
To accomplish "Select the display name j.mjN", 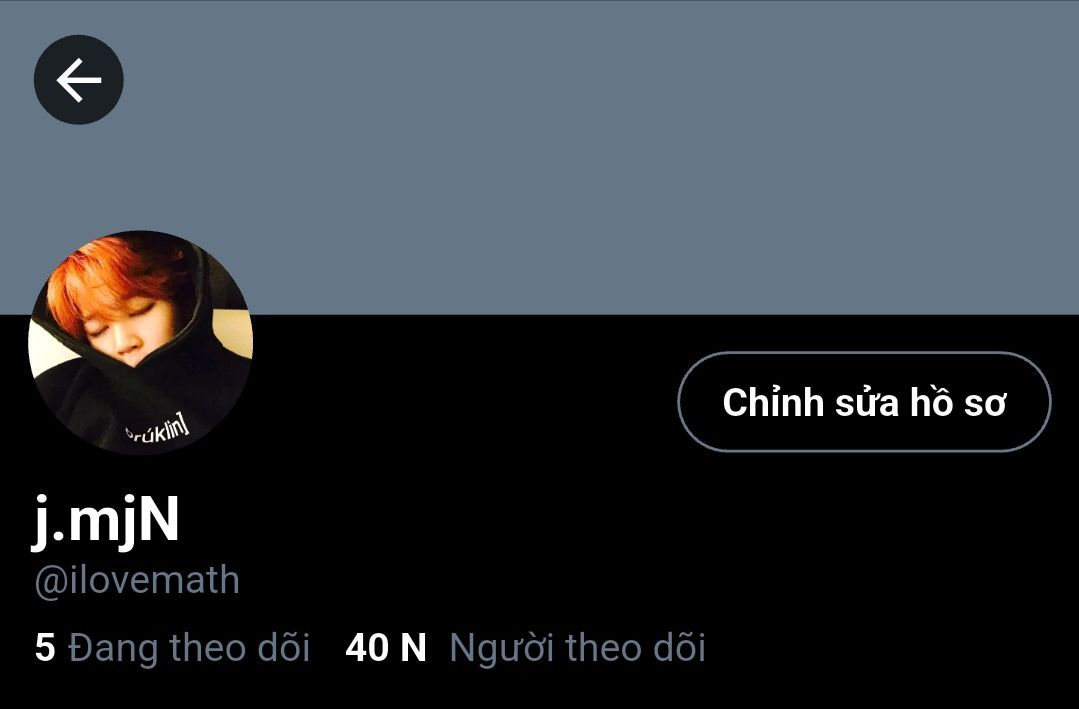I will (106, 521).
